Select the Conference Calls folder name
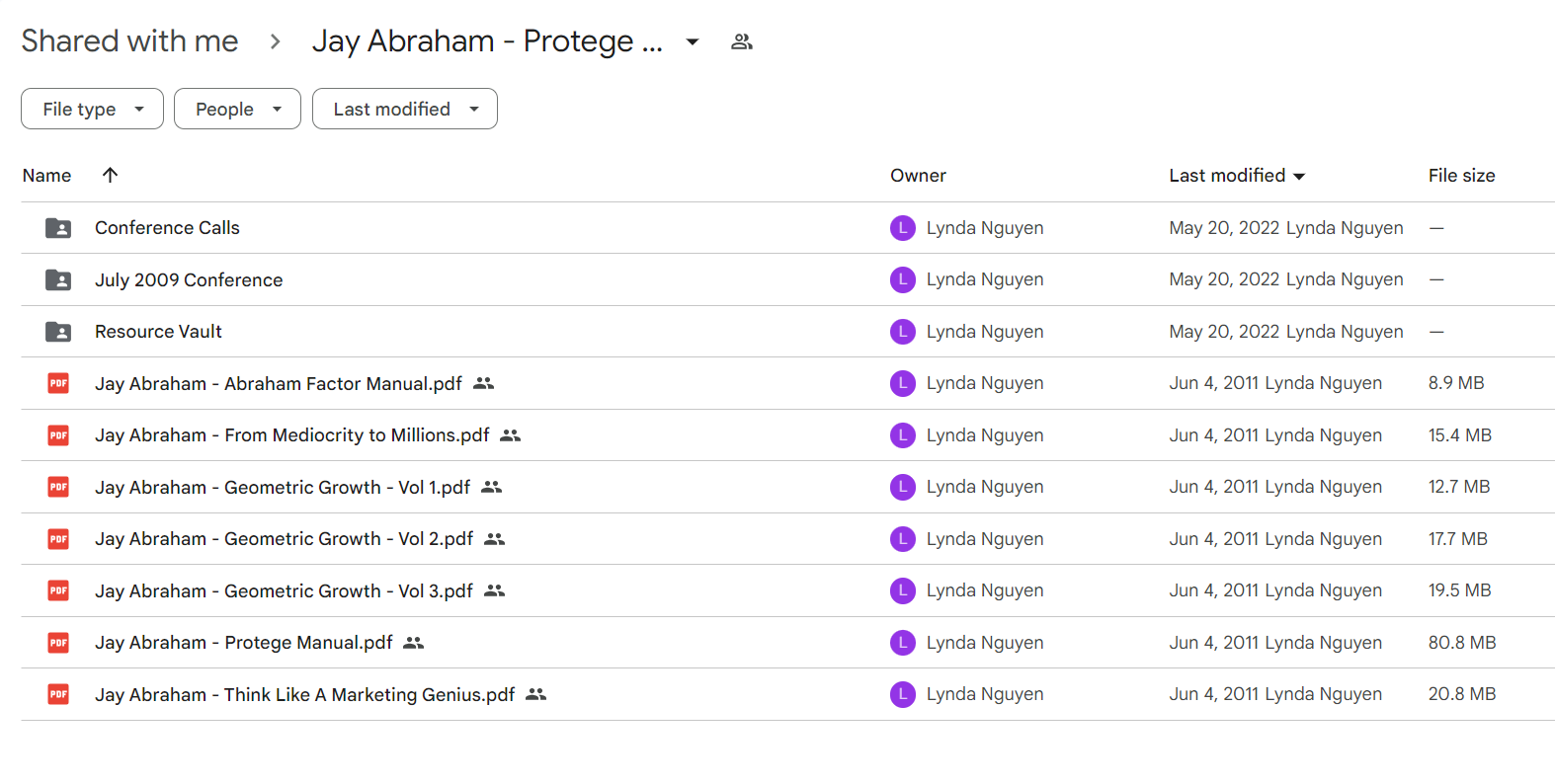 167,228
